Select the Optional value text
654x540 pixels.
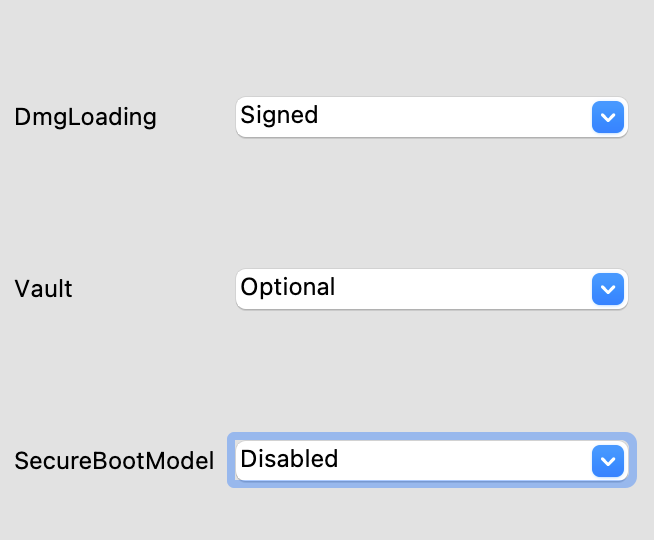tap(288, 287)
